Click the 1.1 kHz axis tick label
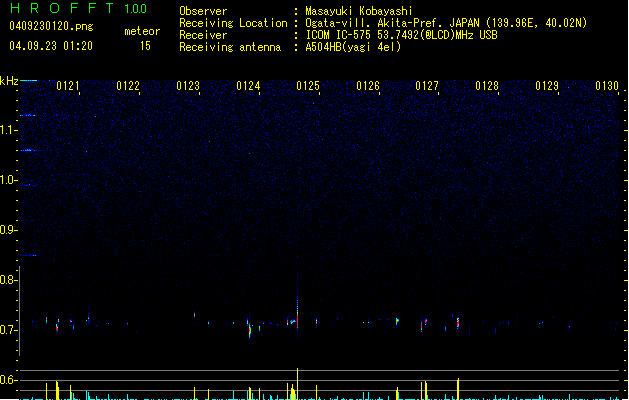The height and width of the screenshot is (400, 629). click(8, 130)
